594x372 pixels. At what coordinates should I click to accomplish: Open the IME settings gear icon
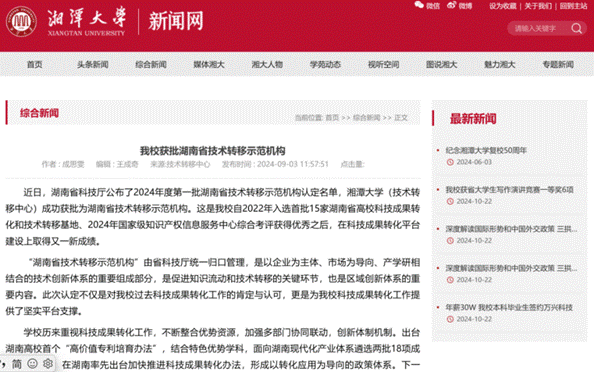pyautogui.click(x=48, y=364)
